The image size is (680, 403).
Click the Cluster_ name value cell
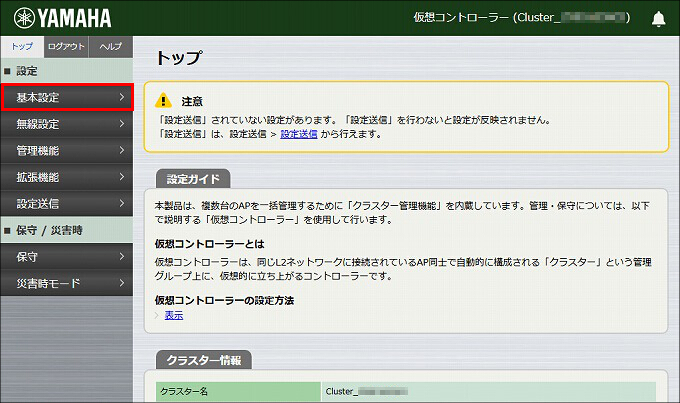pyautogui.click(x=488, y=391)
